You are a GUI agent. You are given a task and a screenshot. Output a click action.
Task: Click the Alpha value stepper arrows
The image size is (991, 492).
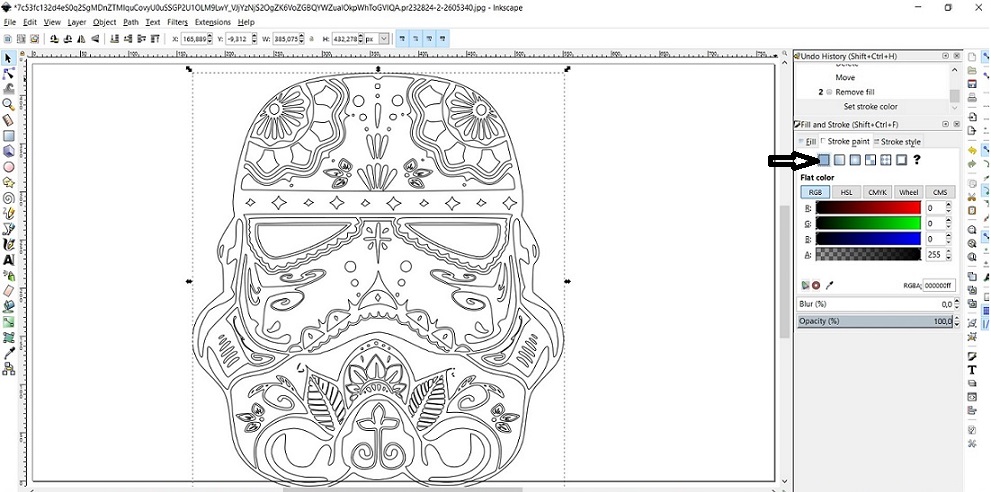coord(948,254)
